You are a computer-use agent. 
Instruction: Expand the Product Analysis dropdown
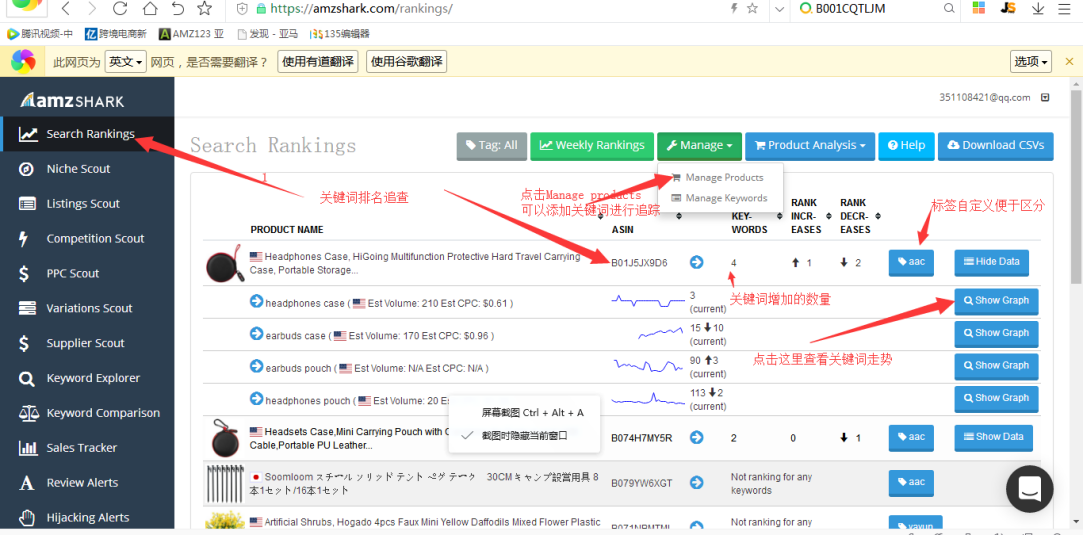coord(809,146)
